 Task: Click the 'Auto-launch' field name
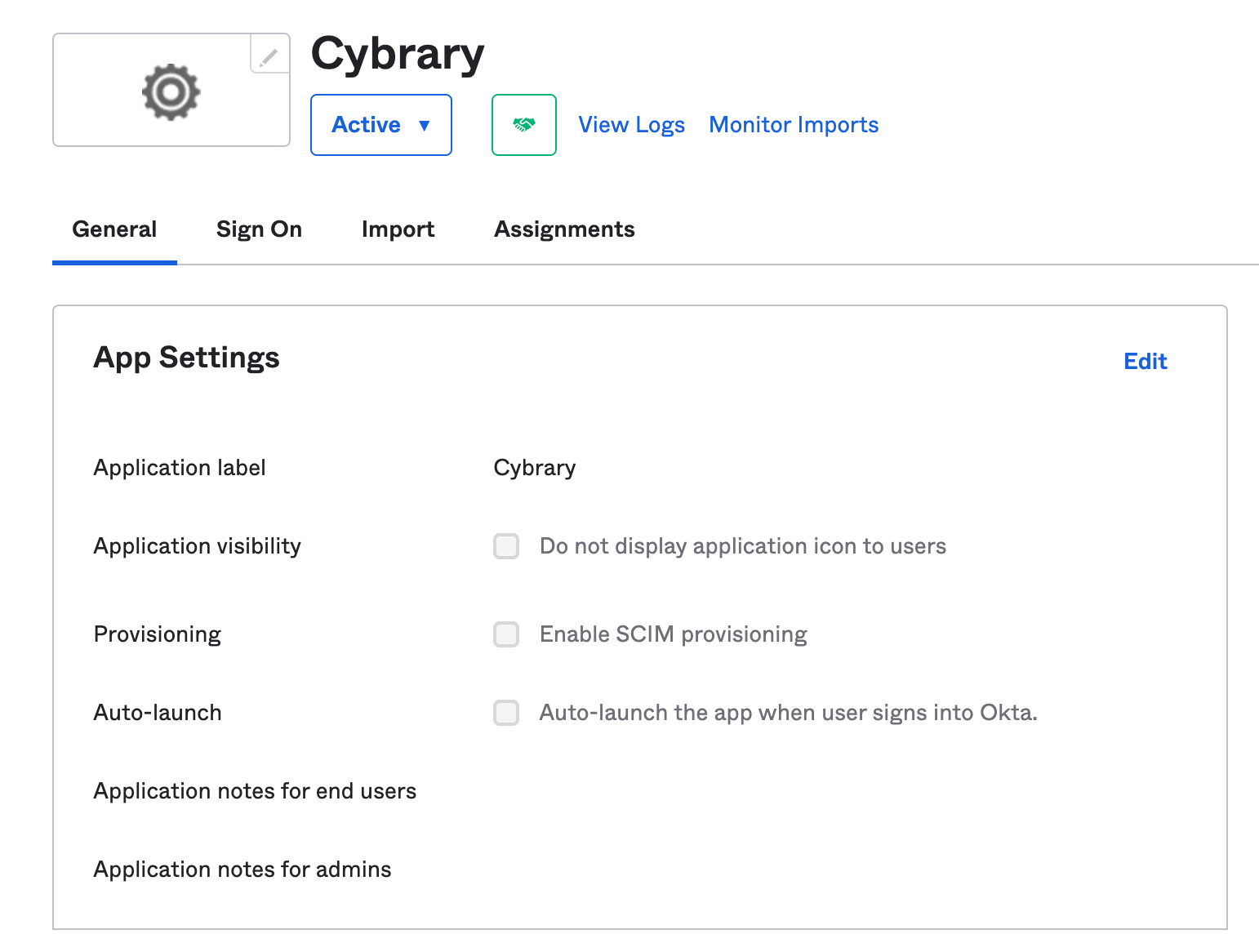click(x=158, y=713)
